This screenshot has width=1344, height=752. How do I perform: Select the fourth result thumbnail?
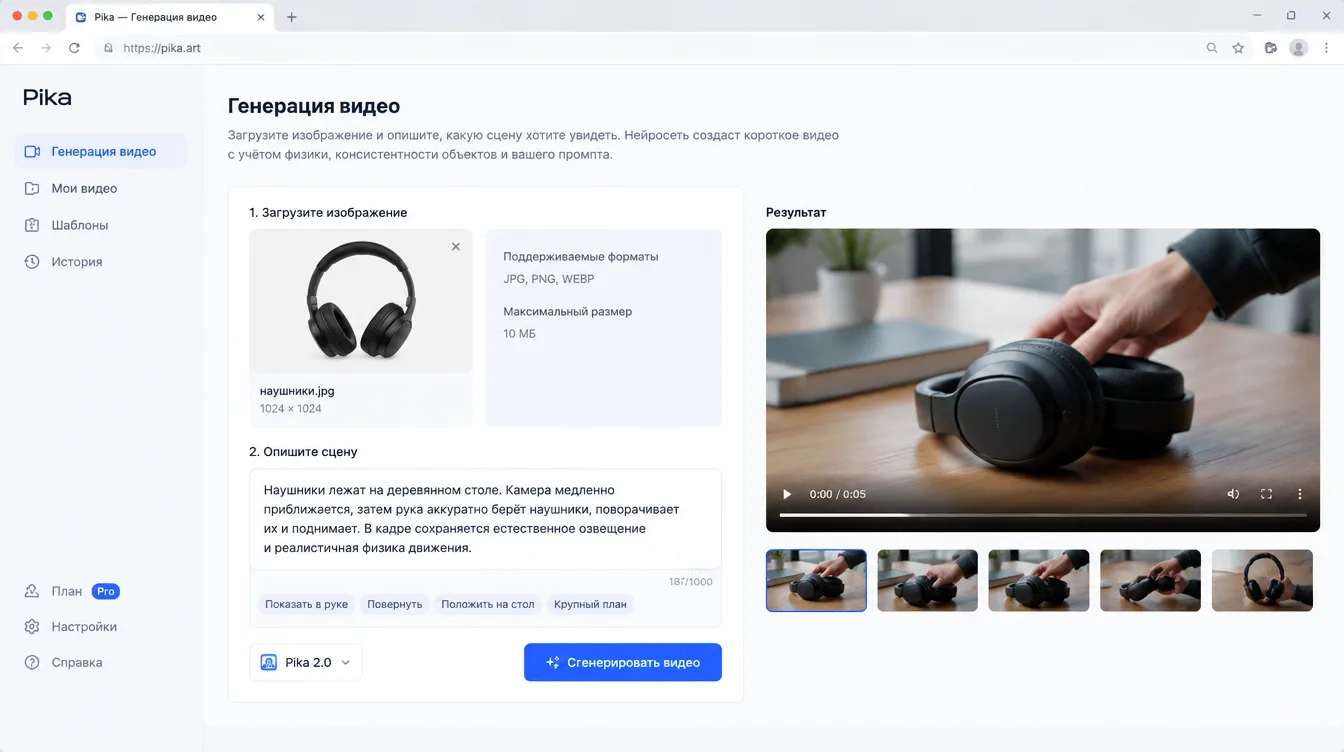coord(1151,580)
